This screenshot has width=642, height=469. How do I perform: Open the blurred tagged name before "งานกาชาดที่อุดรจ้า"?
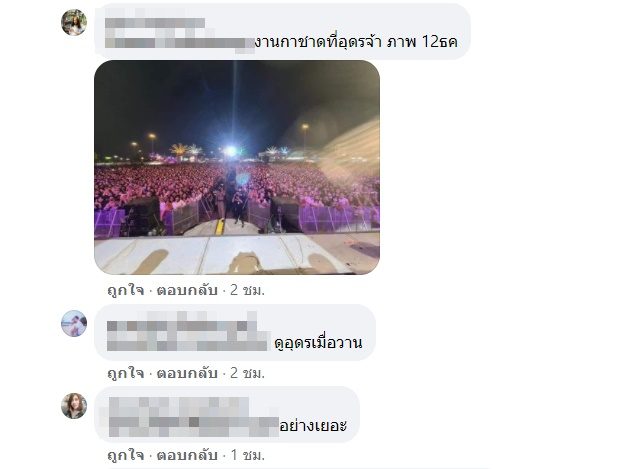(x=180, y=43)
